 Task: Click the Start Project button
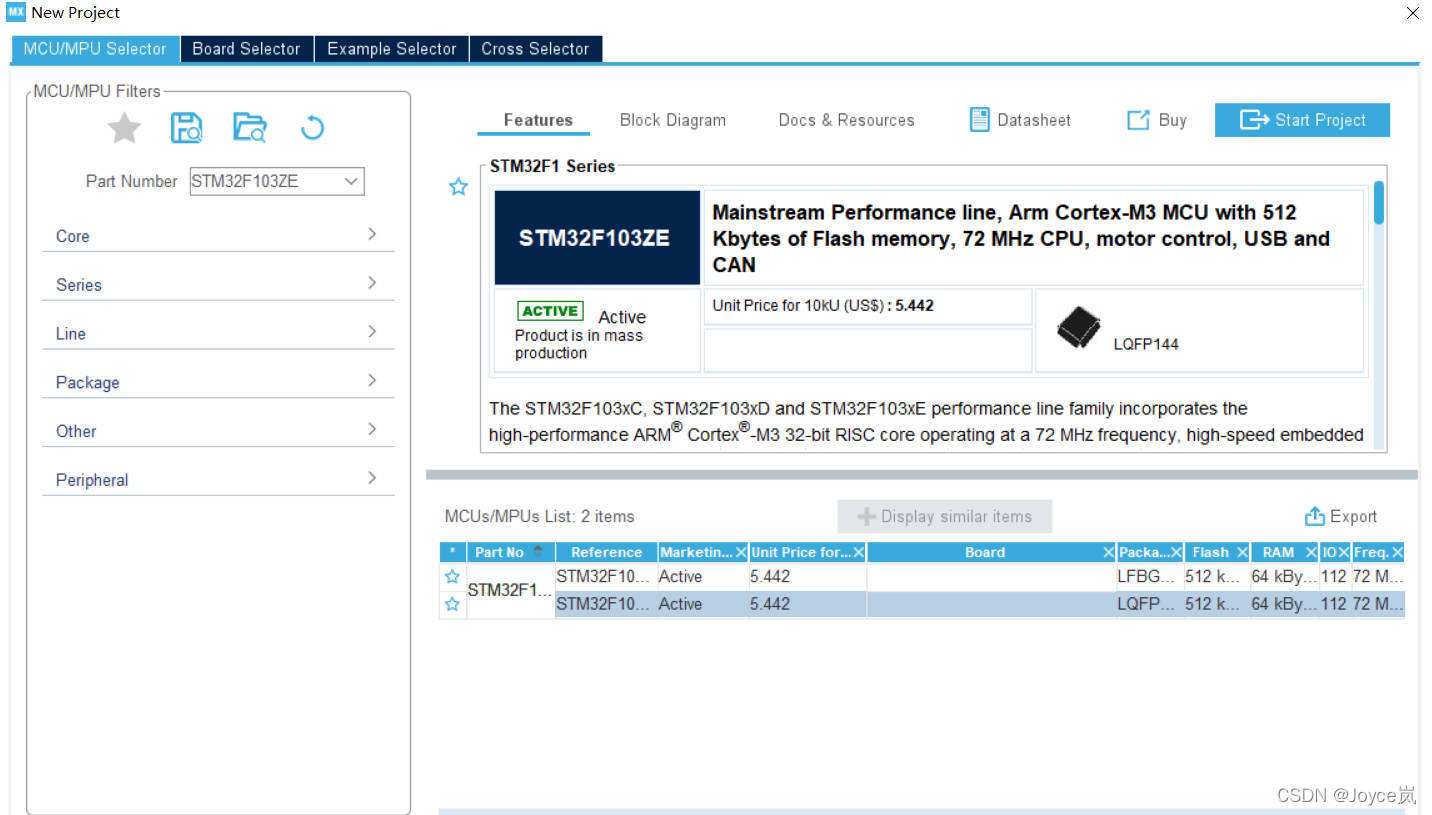tap(1302, 120)
